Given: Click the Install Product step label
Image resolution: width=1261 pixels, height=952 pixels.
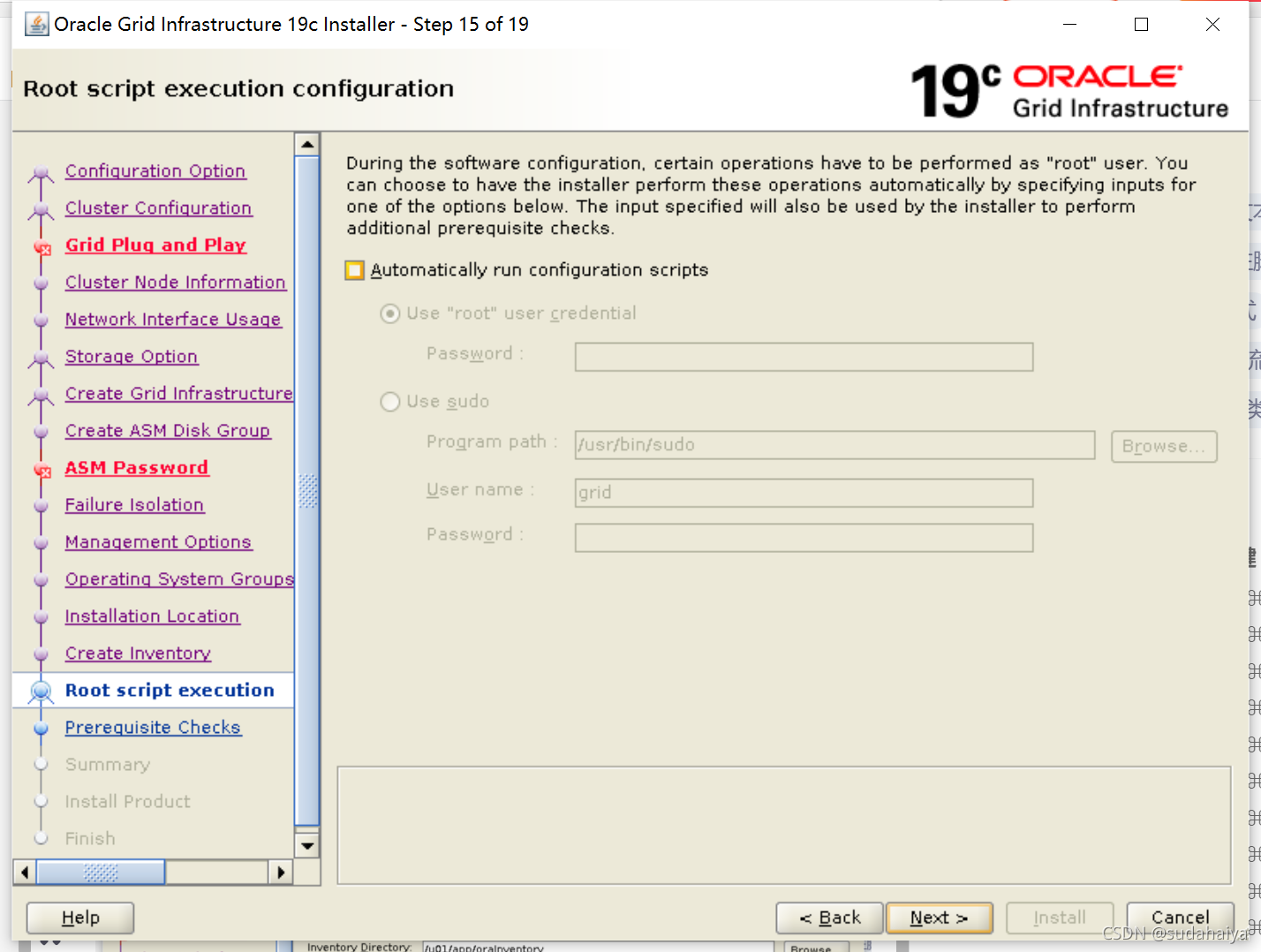Looking at the screenshot, I should click(x=127, y=802).
